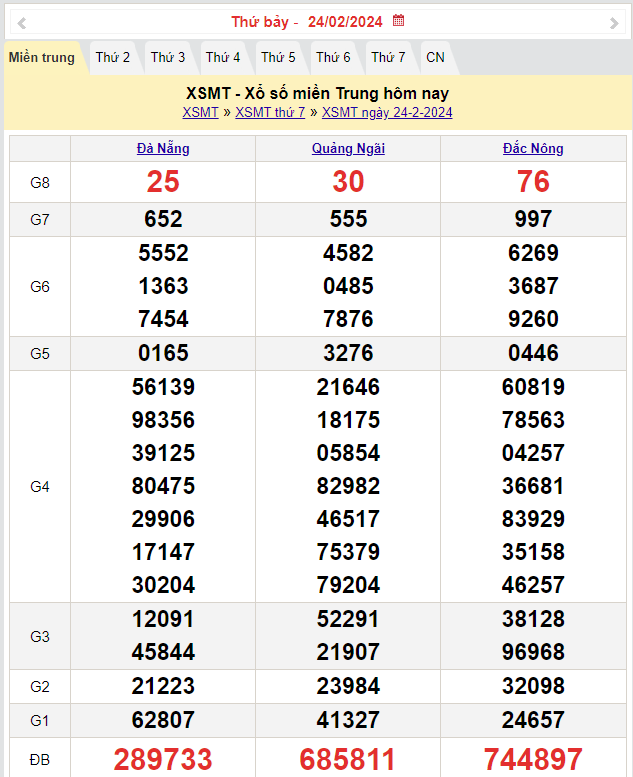Follow the XSMT ngày 24-2-2024 link
The image size is (633, 777).
[387, 112]
